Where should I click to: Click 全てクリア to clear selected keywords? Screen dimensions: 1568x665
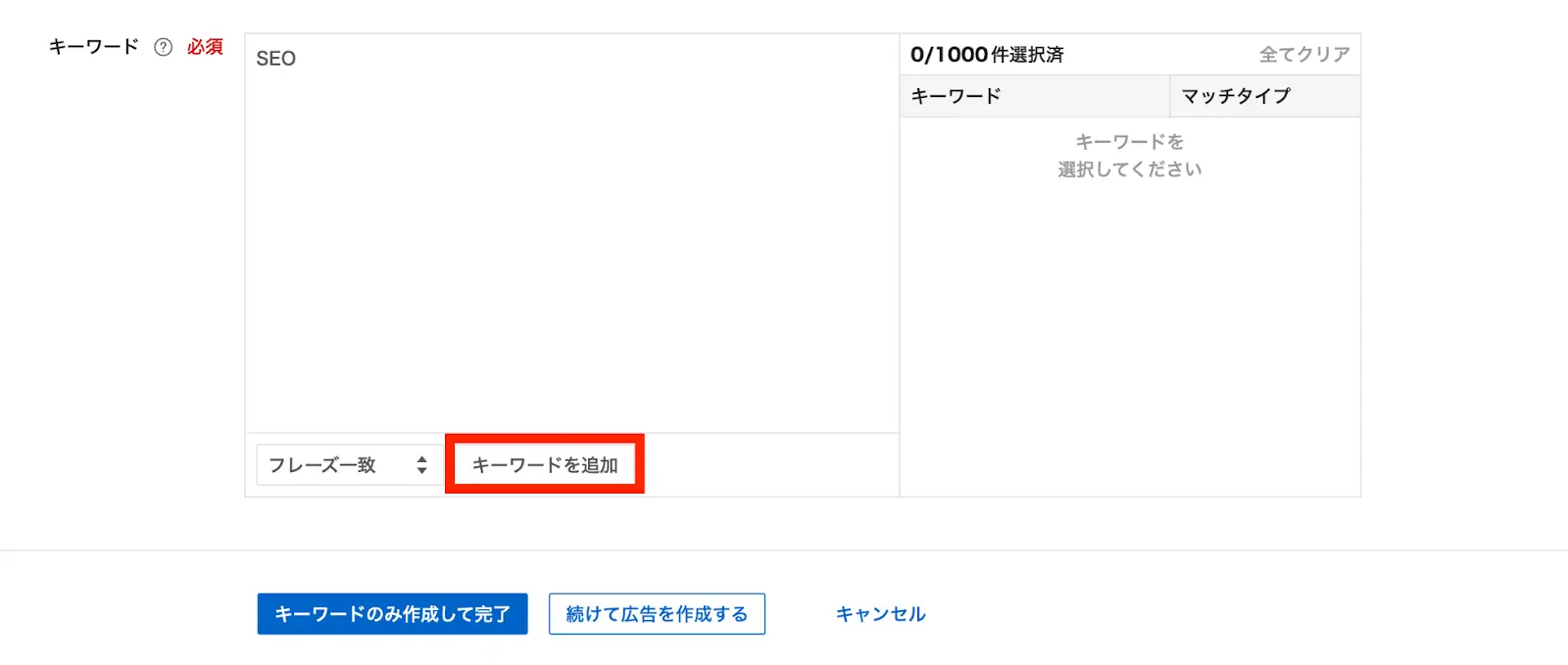pyautogui.click(x=1303, y=55)
